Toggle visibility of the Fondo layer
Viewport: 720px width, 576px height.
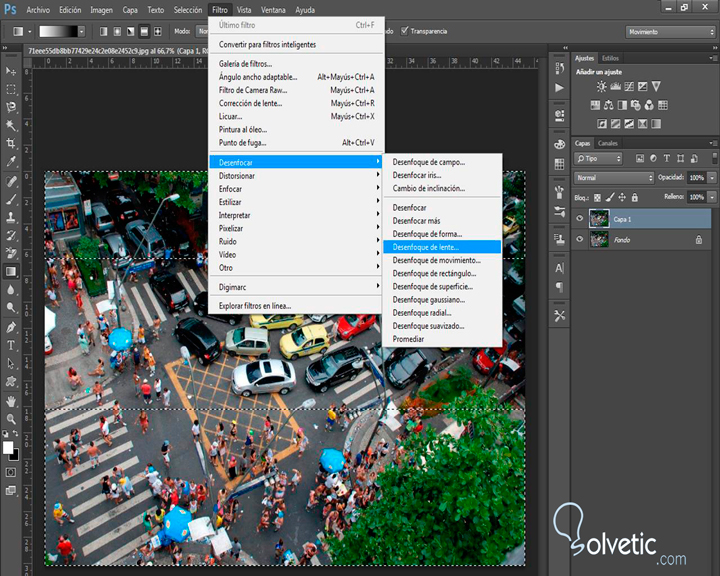pyautogui.click(x=580, y=240)
